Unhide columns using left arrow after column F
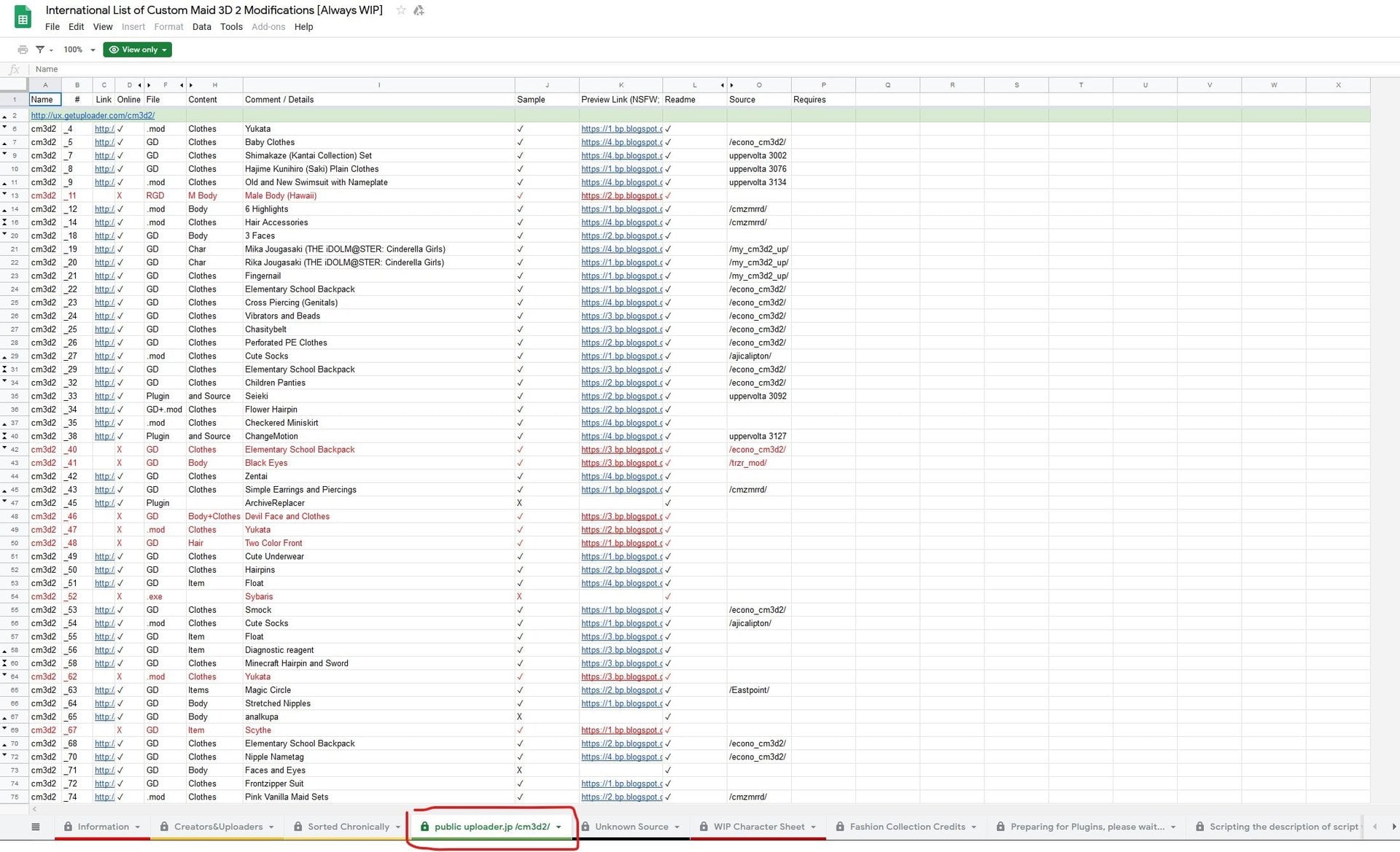Image resolution: width=1400 pixels, height=852 pixels. pyautogui.click(x=182, y=85)
